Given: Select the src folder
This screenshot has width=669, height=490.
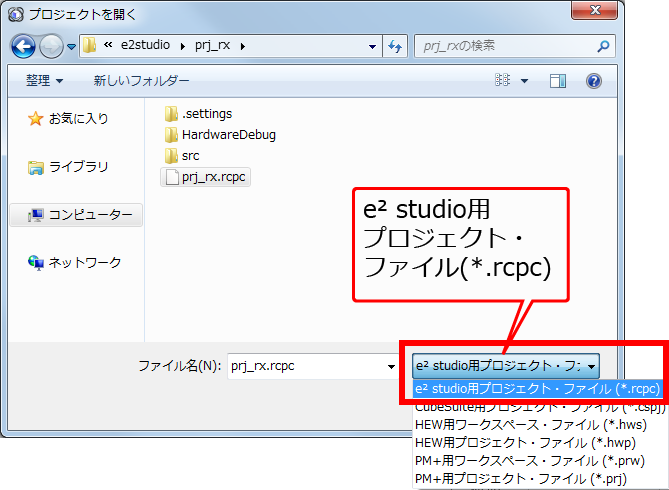Looking at the screenshot, I should pyautogui.click(x=181, y=156).
